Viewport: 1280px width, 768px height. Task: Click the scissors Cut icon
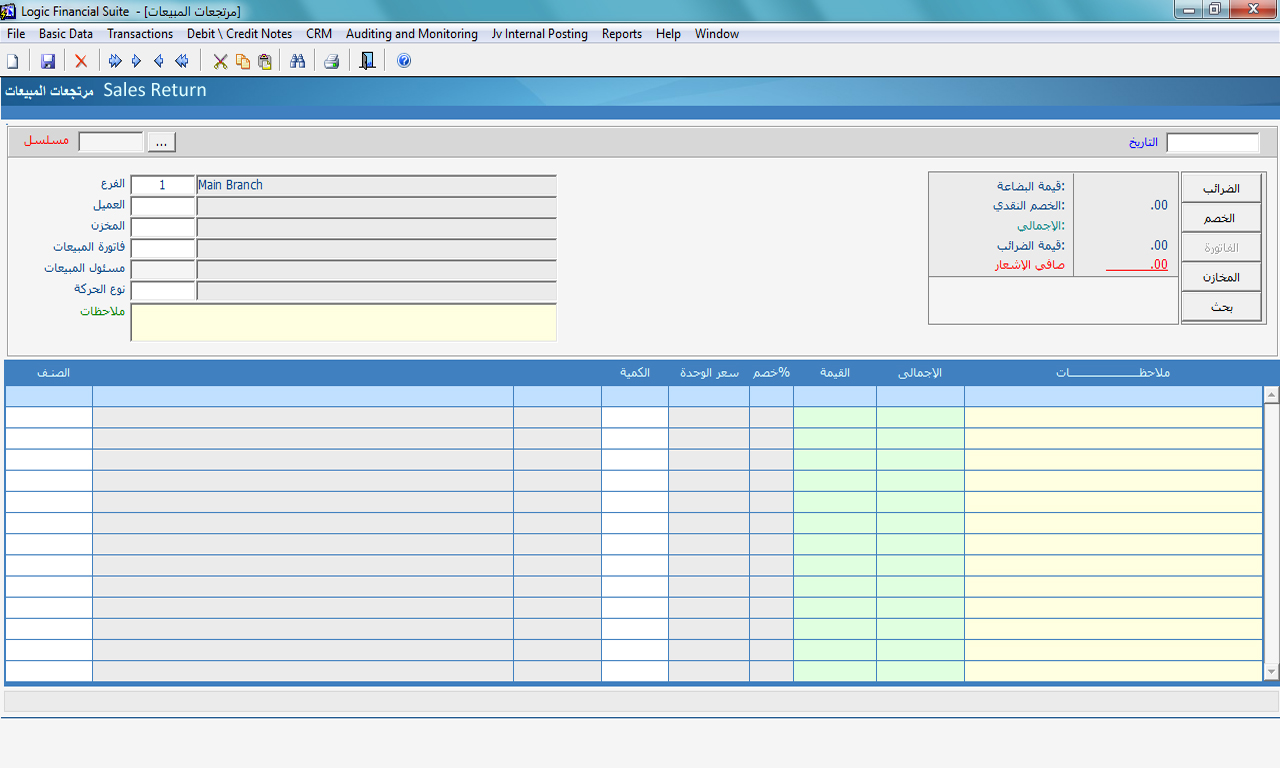(x=220, y=61)
